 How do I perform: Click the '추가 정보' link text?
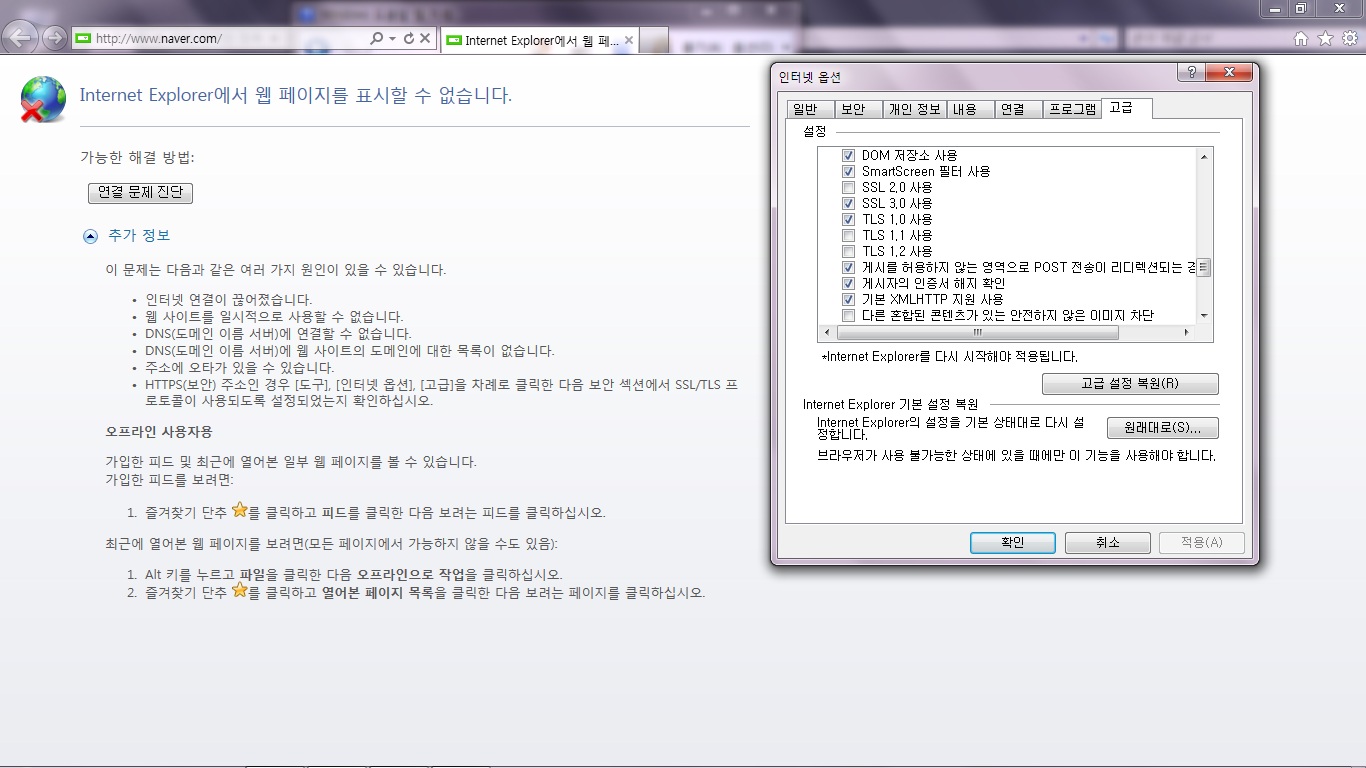pos(139,236)
